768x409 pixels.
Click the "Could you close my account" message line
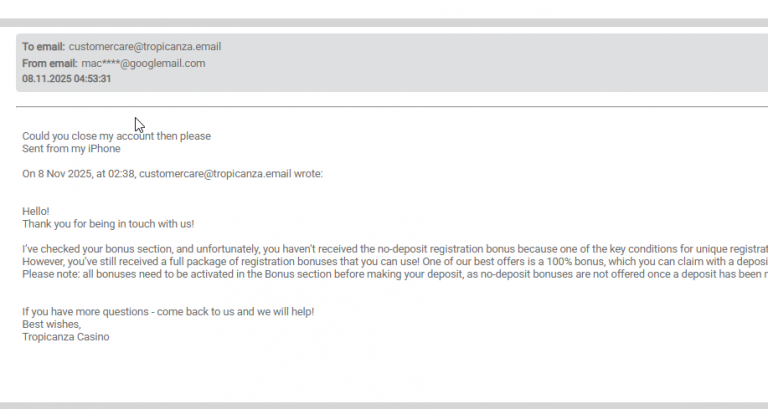click(116, 136)
